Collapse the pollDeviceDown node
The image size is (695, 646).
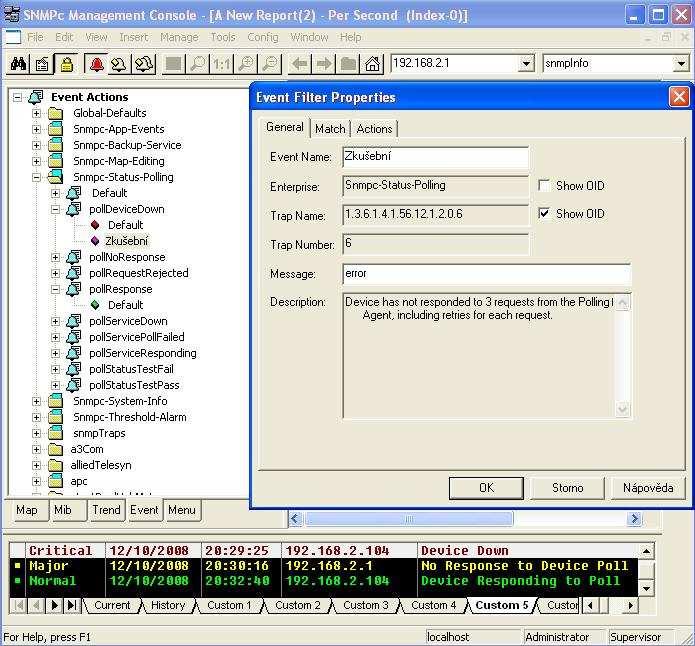[55, 209]
